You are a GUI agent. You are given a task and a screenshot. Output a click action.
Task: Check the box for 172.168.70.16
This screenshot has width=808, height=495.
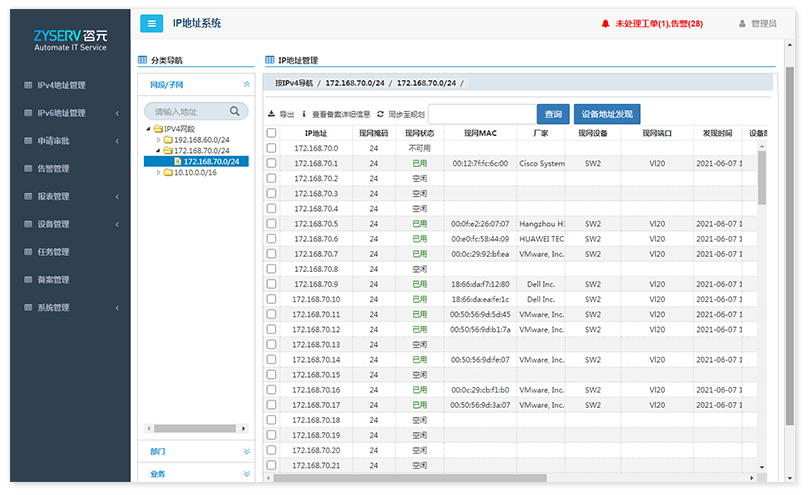click(x=272, y=390)
